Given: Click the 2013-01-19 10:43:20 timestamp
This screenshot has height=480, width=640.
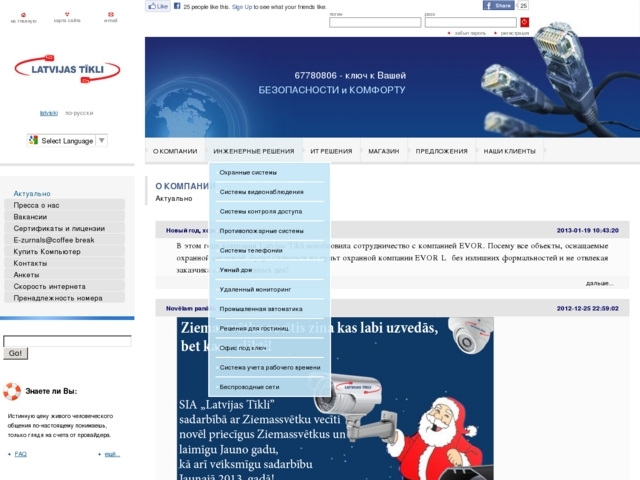Looking at the screenshot, I should tap(587, 231).
